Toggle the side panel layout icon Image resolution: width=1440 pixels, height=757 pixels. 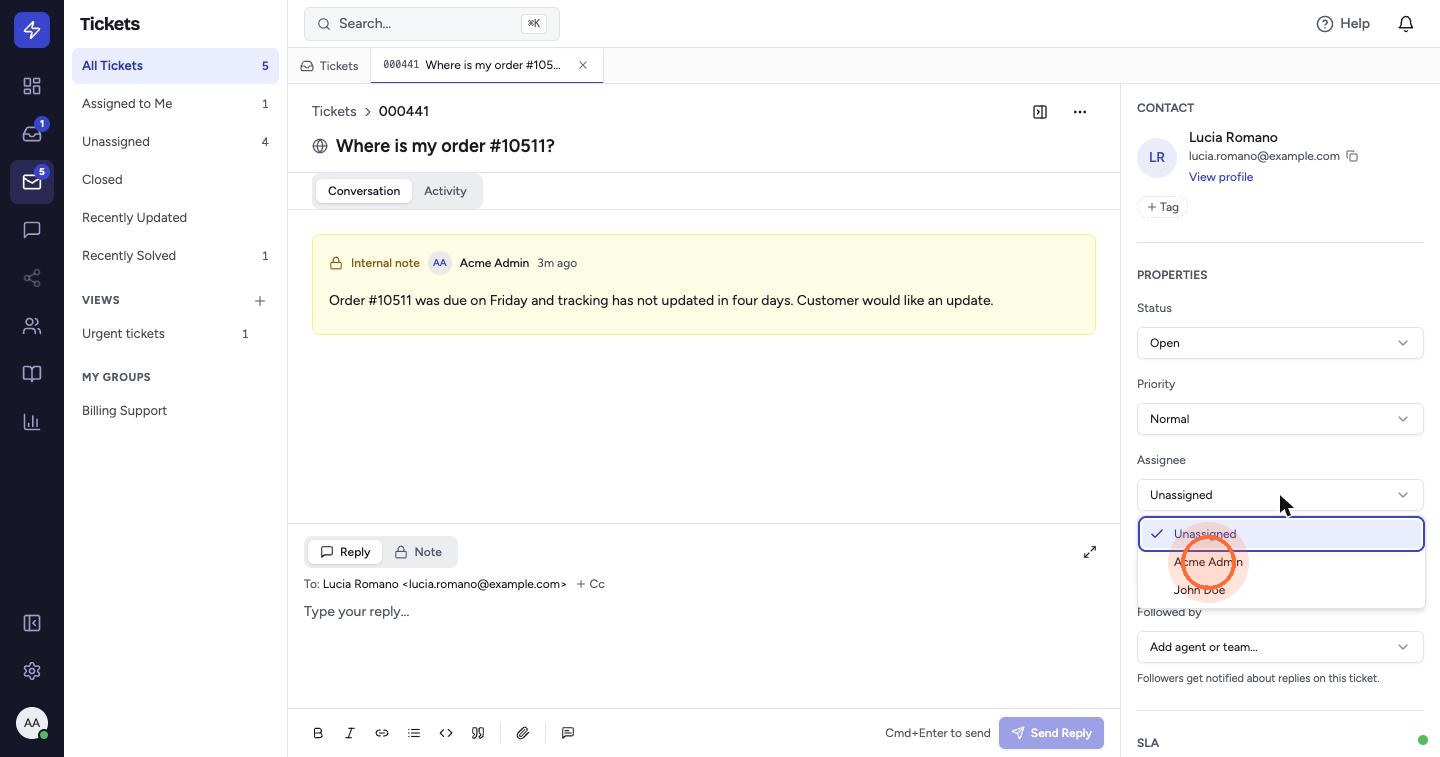pyautogui.click(x=1040, y=112)
